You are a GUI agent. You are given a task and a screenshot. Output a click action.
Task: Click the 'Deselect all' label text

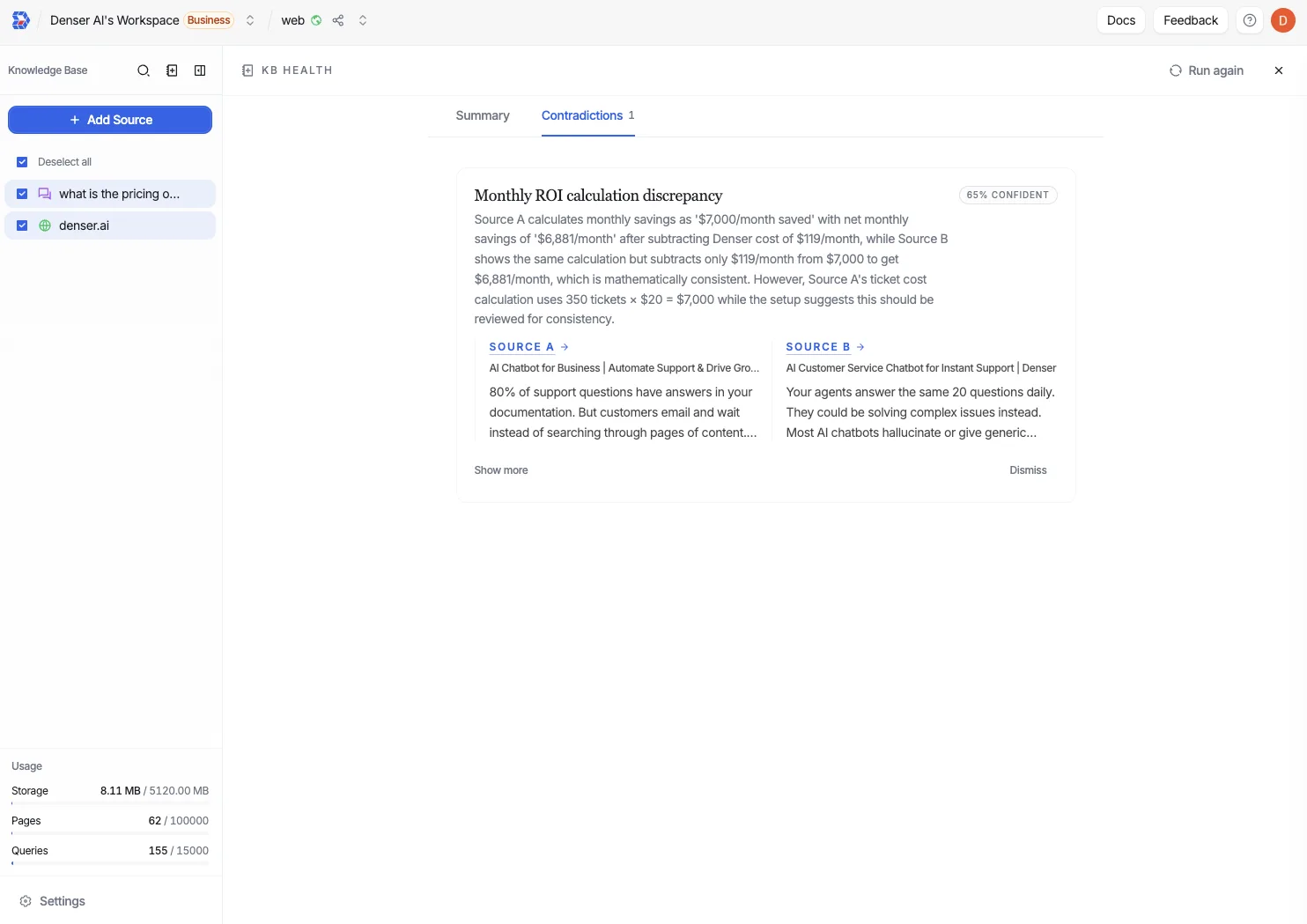point(64,162)
